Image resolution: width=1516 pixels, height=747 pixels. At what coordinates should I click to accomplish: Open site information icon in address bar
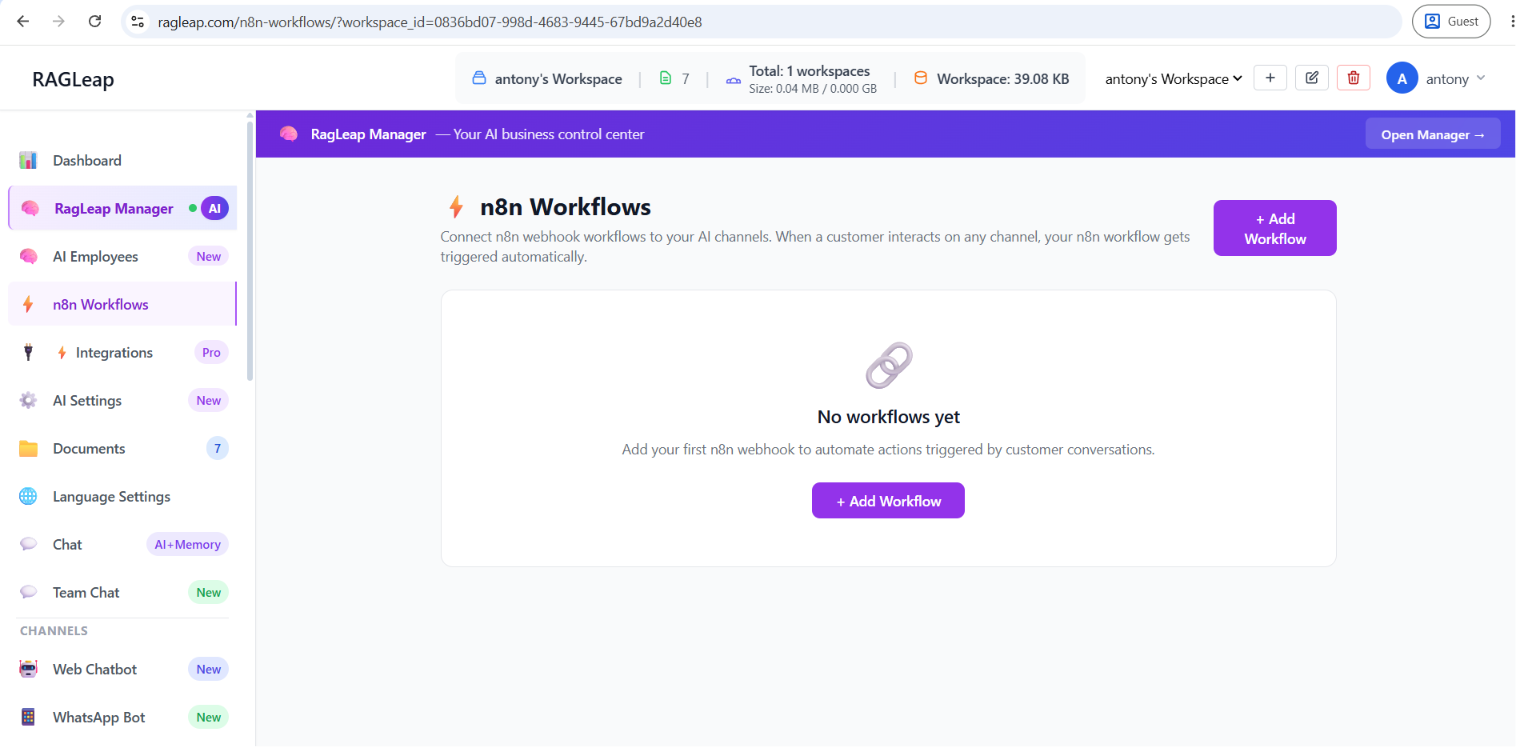[138, 21]
